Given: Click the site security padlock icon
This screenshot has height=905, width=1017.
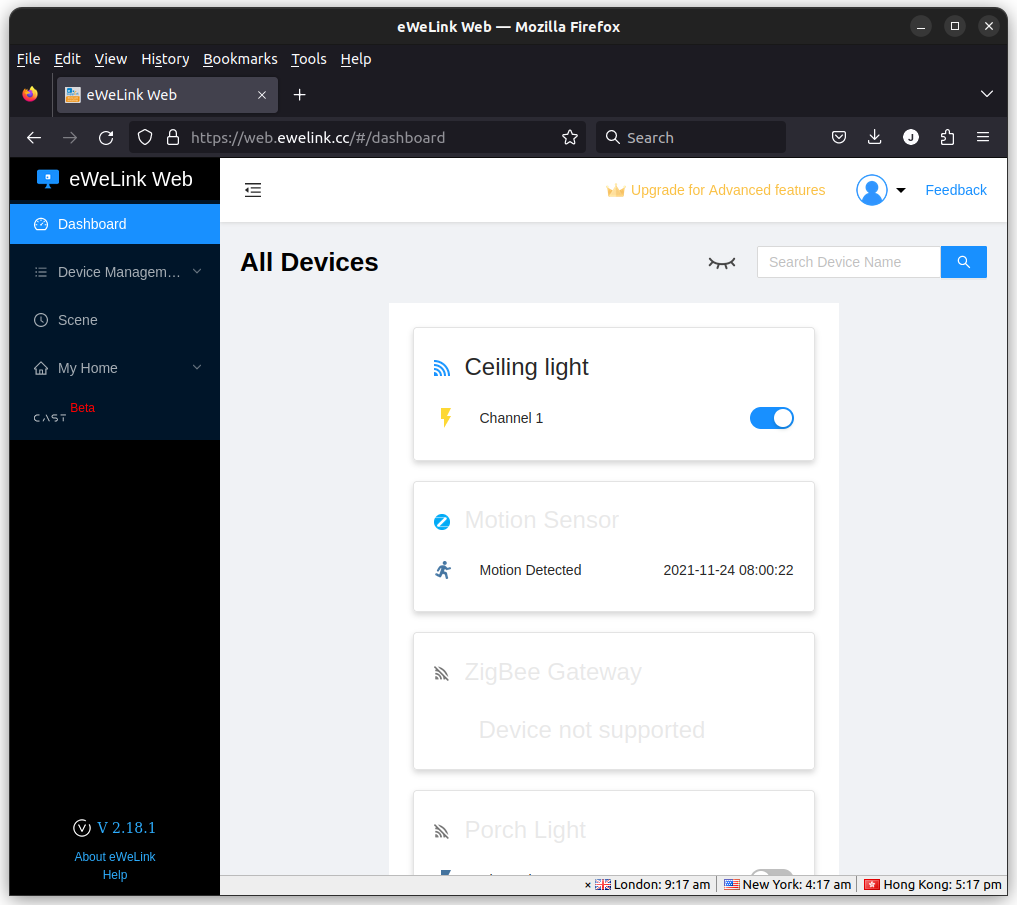Looking at the screenshot, I should click(173, 138).
